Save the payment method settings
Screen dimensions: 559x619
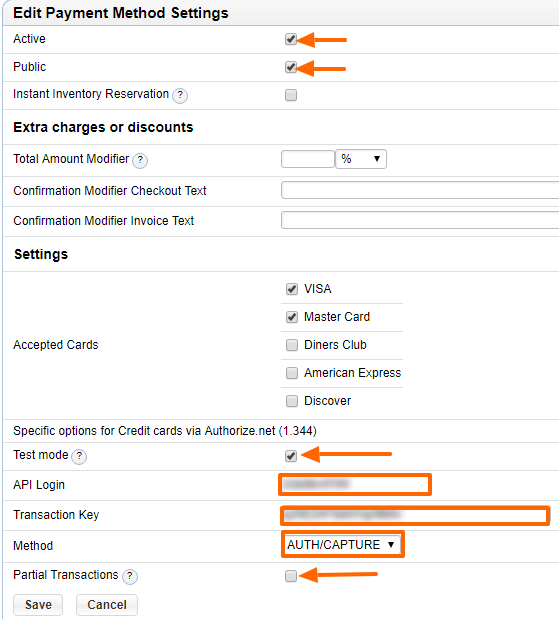pos(38,605)
